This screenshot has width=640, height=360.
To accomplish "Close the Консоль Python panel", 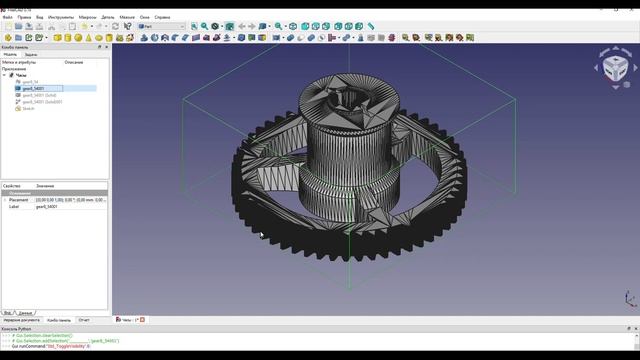I will (636, 329).
